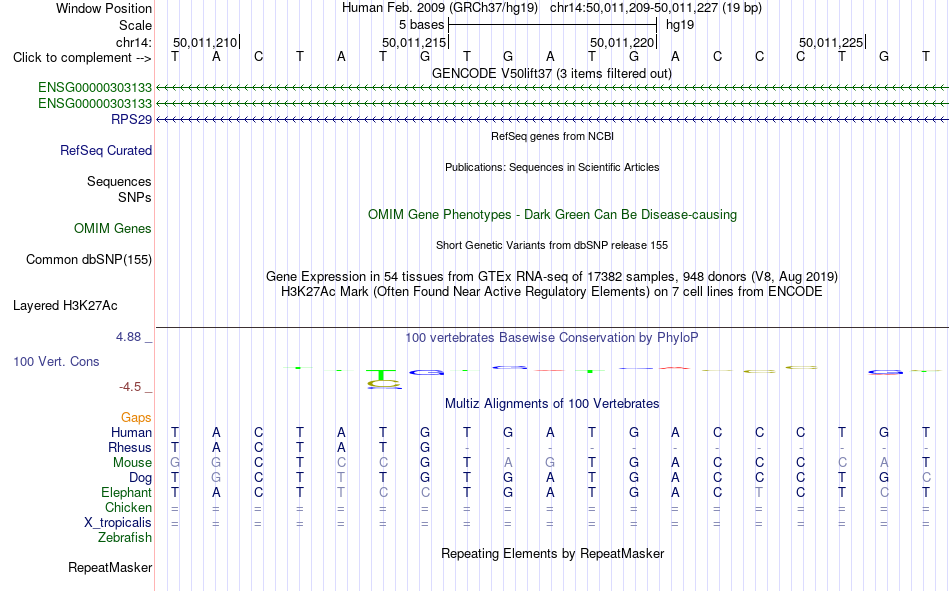The width and height of the screenshot is (950, 591).
Task: Click the Layered H3K27Ac track label
Action: click(x=65, y=306)
